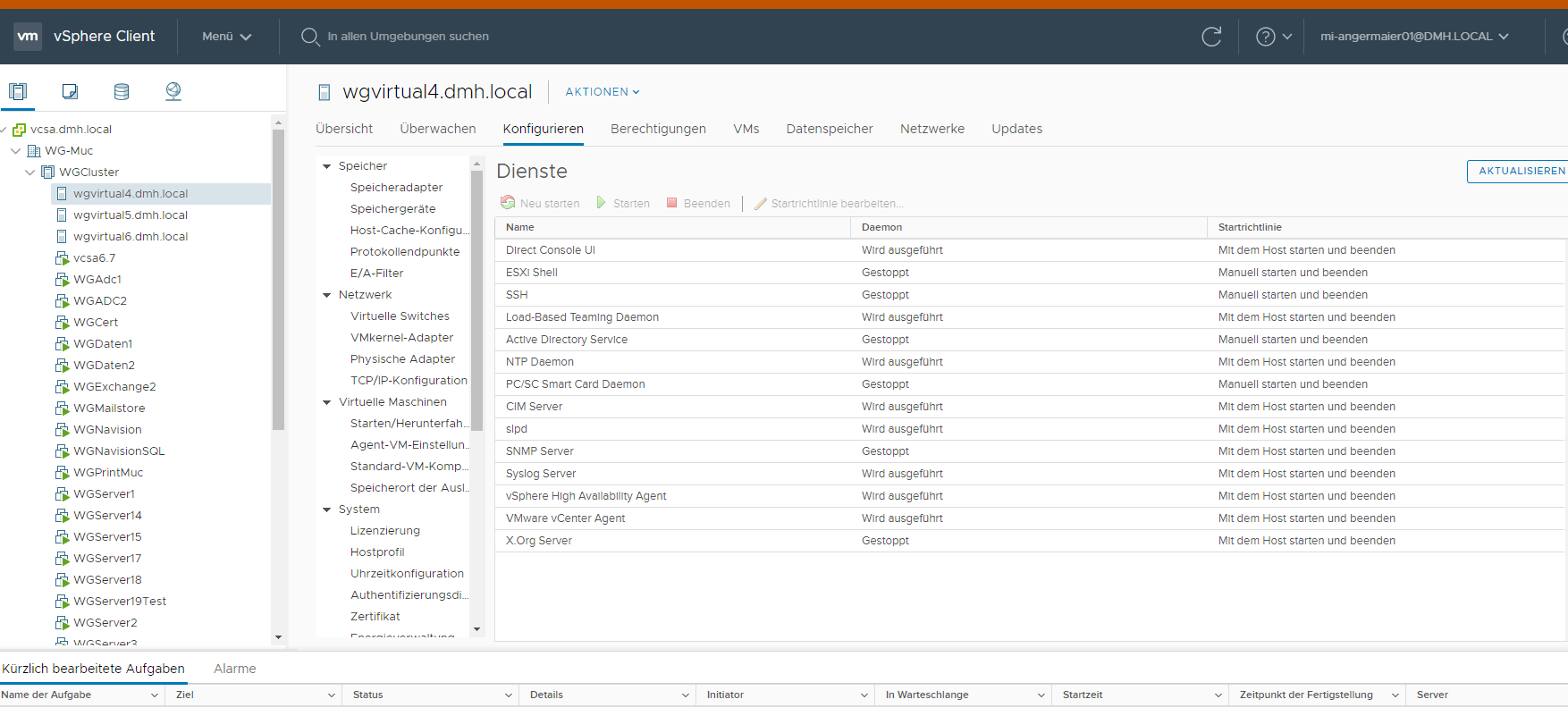The image size is (1568, 716).
Task: Switch to VMs and Templates inventory icon
Action: point(70,91)
